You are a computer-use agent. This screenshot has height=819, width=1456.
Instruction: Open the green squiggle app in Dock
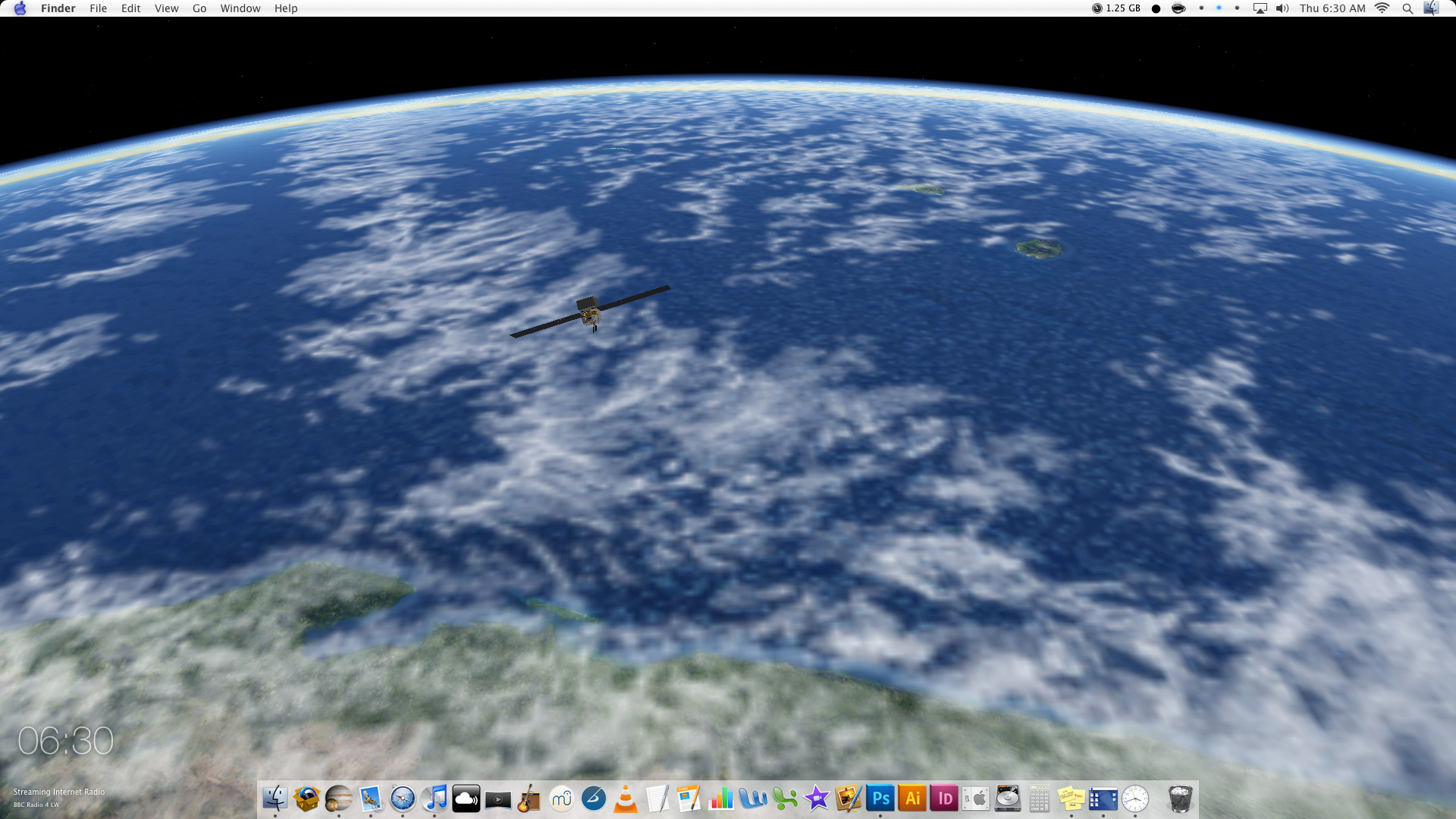pyautogui.click(x=785, y=799)
